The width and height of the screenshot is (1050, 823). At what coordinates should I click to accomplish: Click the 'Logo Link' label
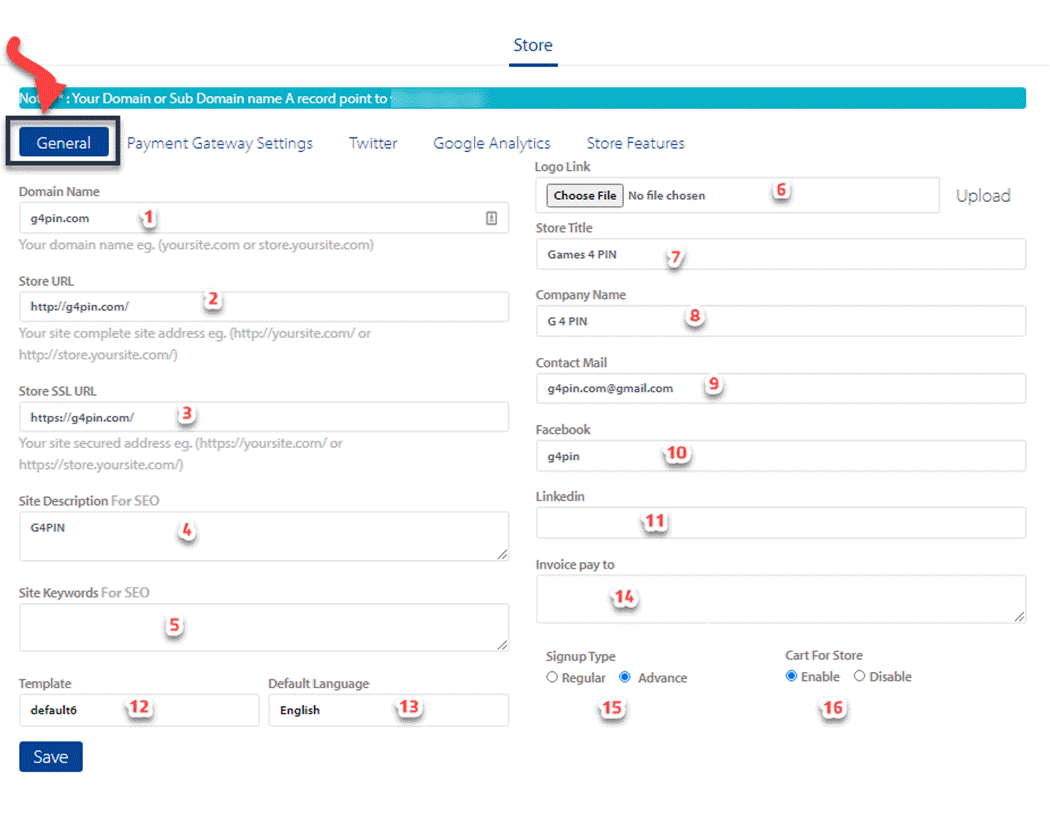562,167
